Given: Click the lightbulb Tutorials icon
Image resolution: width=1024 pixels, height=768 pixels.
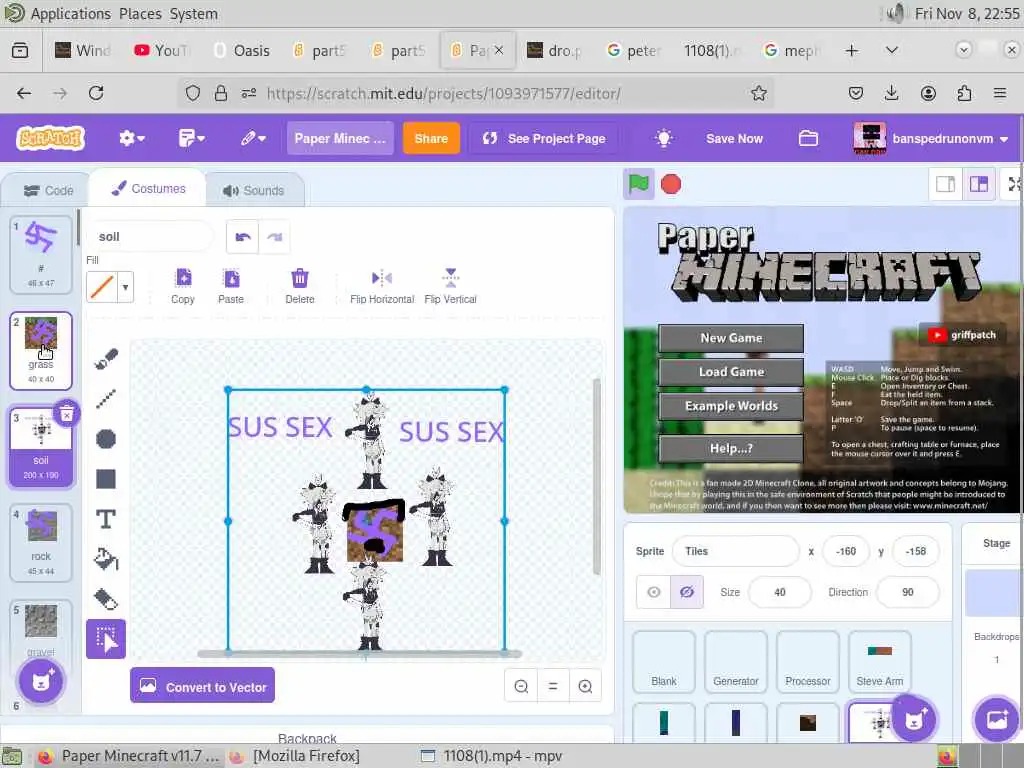Looking at the screenshot, I should [x=664, y=138].
